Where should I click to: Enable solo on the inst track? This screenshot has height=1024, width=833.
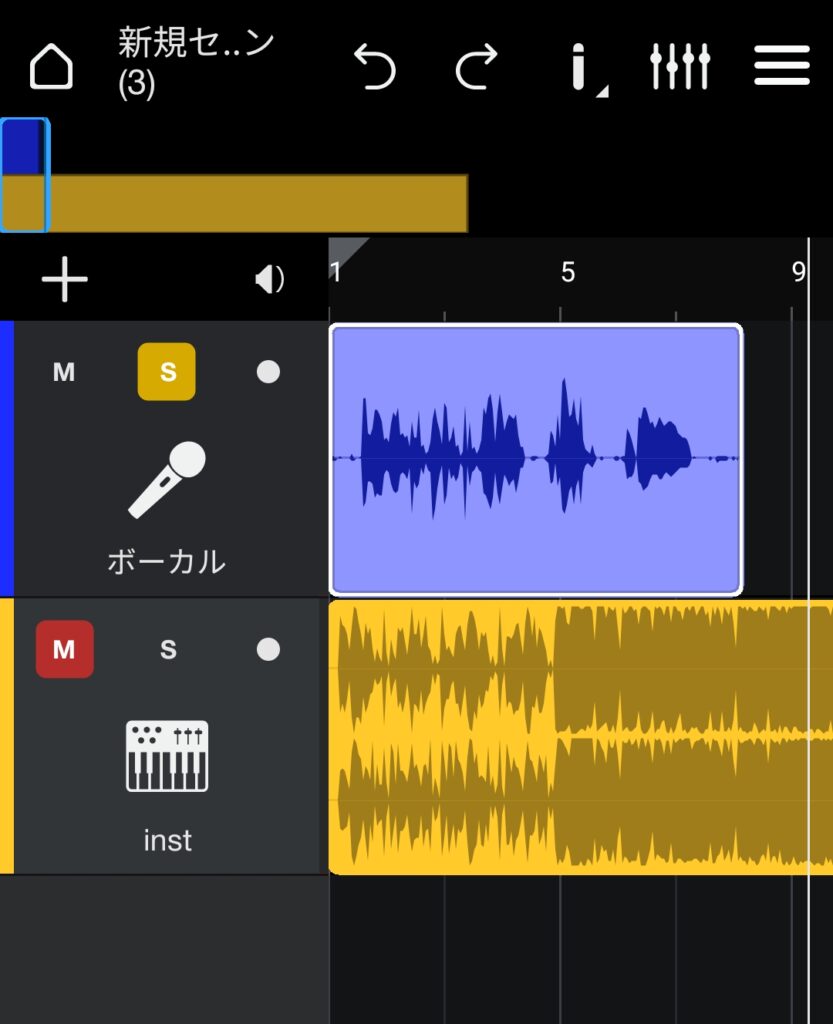(168, 649)
